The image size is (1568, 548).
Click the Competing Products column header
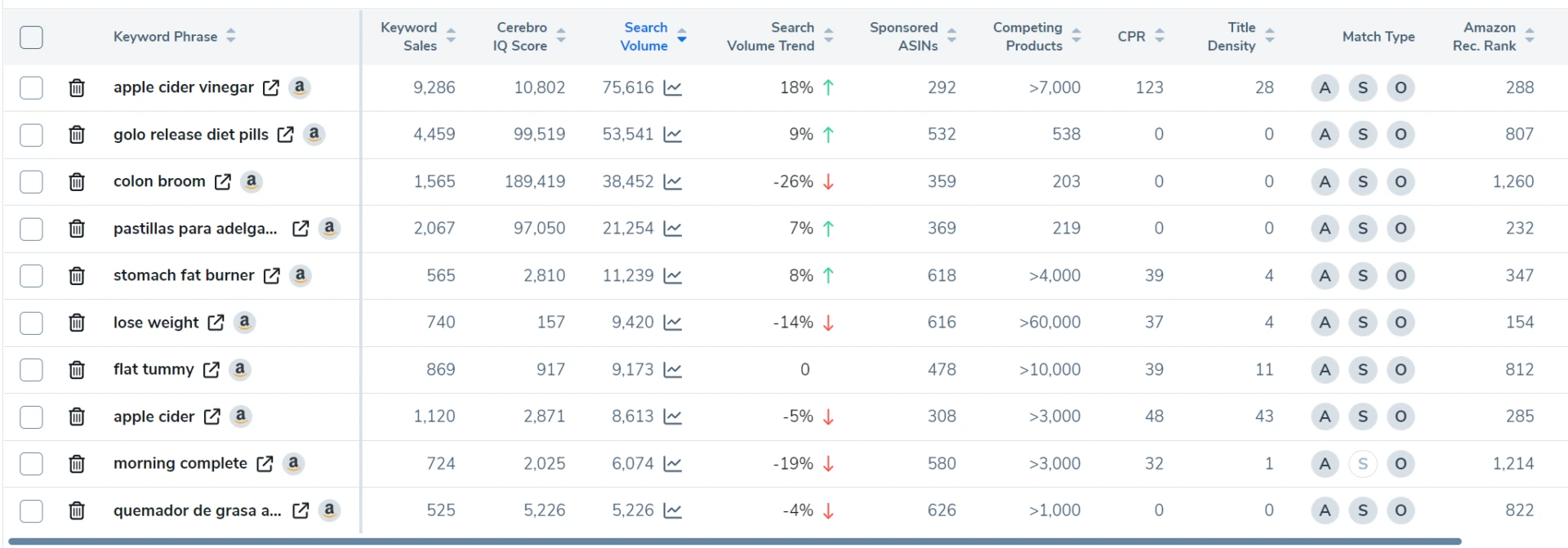(1027, 37)
